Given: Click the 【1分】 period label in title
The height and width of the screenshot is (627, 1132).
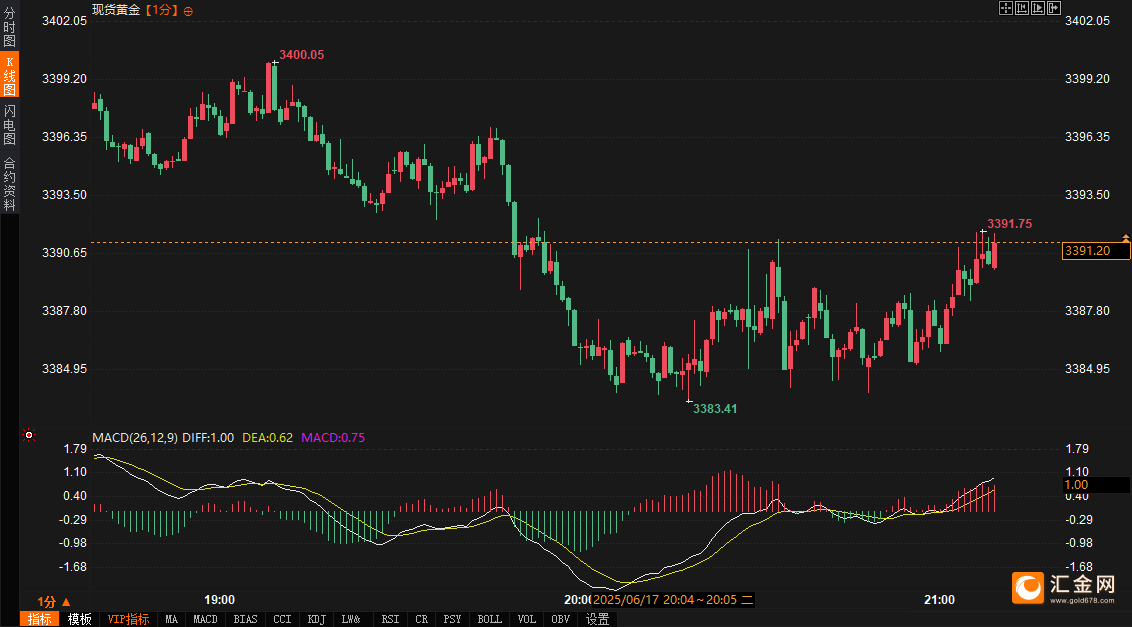Looking at the screenshot, I should coord(162,10).
